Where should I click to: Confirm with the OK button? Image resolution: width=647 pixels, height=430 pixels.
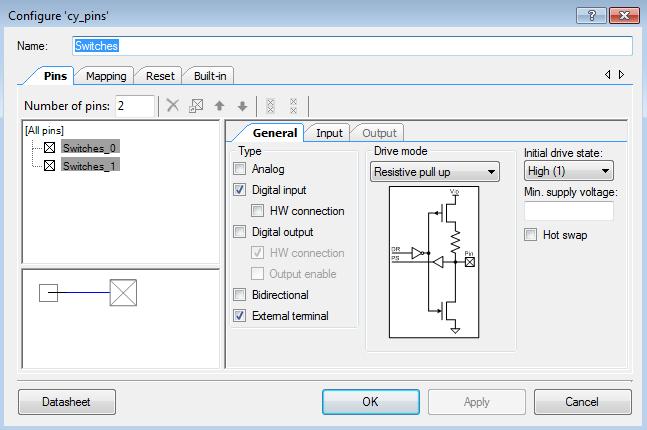pos(371,402)
